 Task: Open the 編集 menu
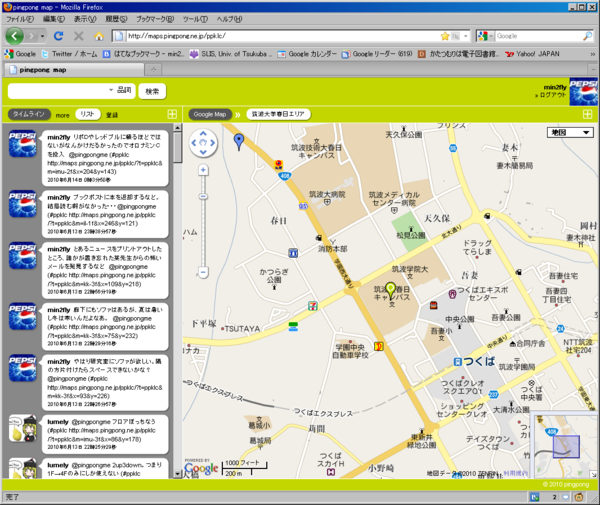point(54,19)
